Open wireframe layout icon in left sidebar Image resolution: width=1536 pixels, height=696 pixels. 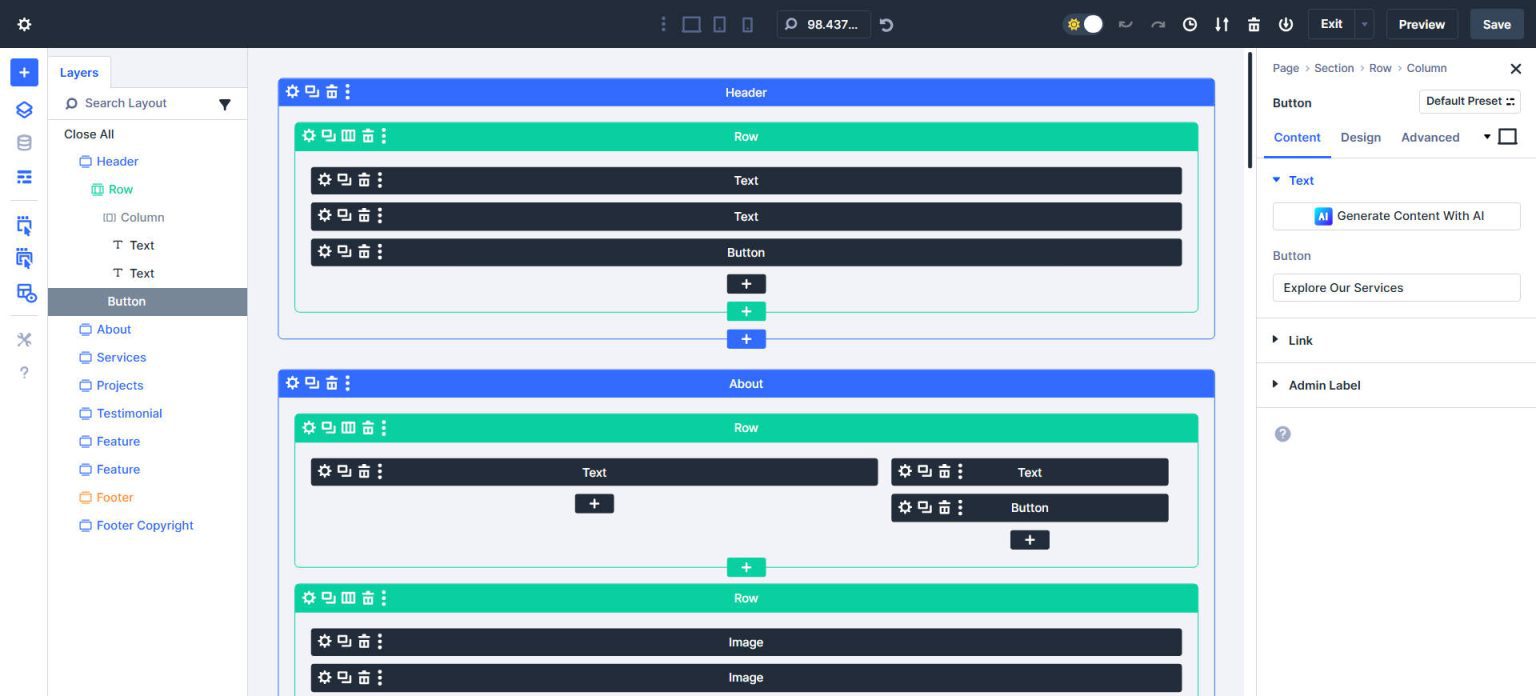tap(24, 177)
